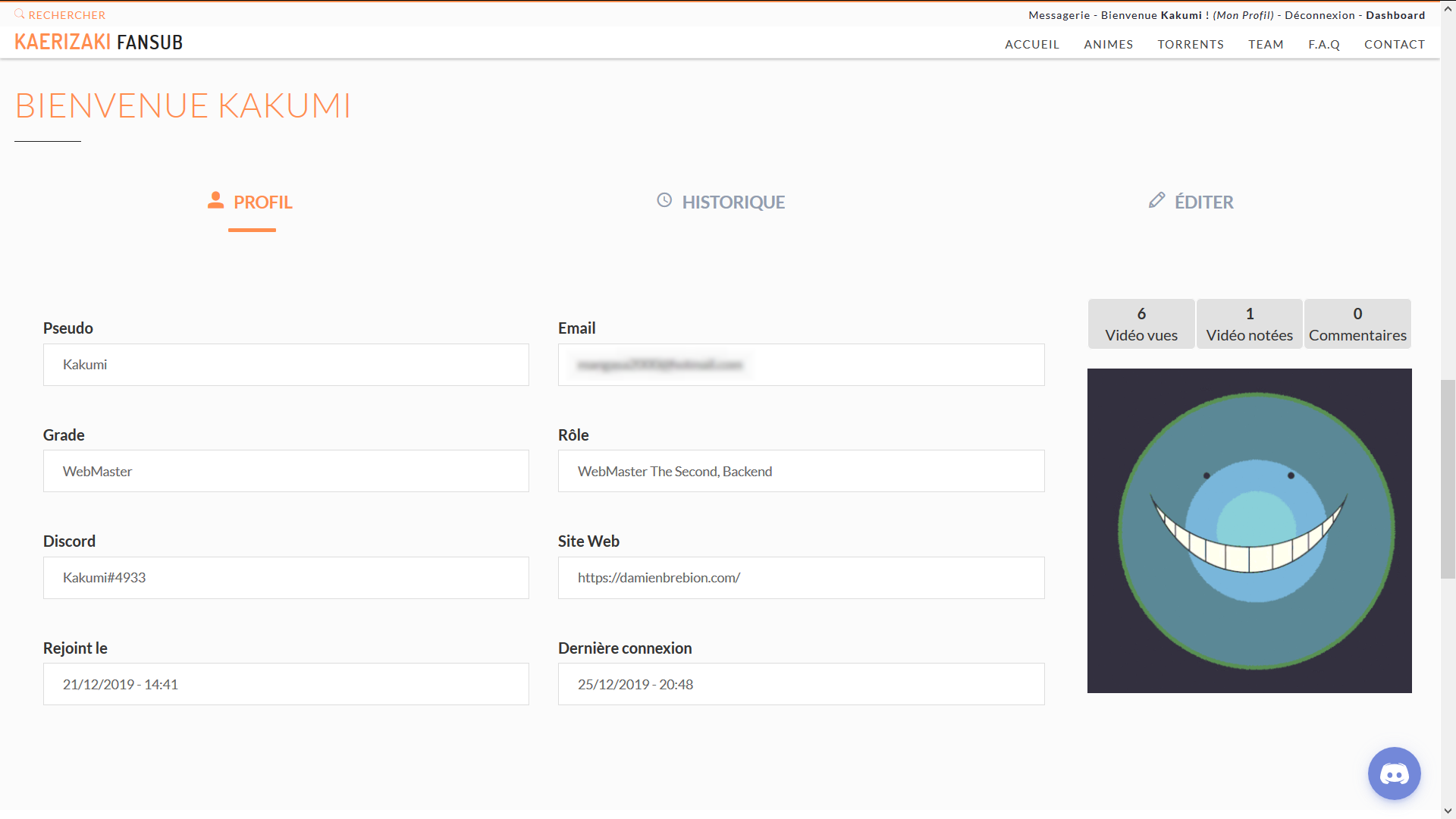This screenshot has height=819, width=1456.
Task: Click the Site Web field URL
Action: [x=801, y=578]
